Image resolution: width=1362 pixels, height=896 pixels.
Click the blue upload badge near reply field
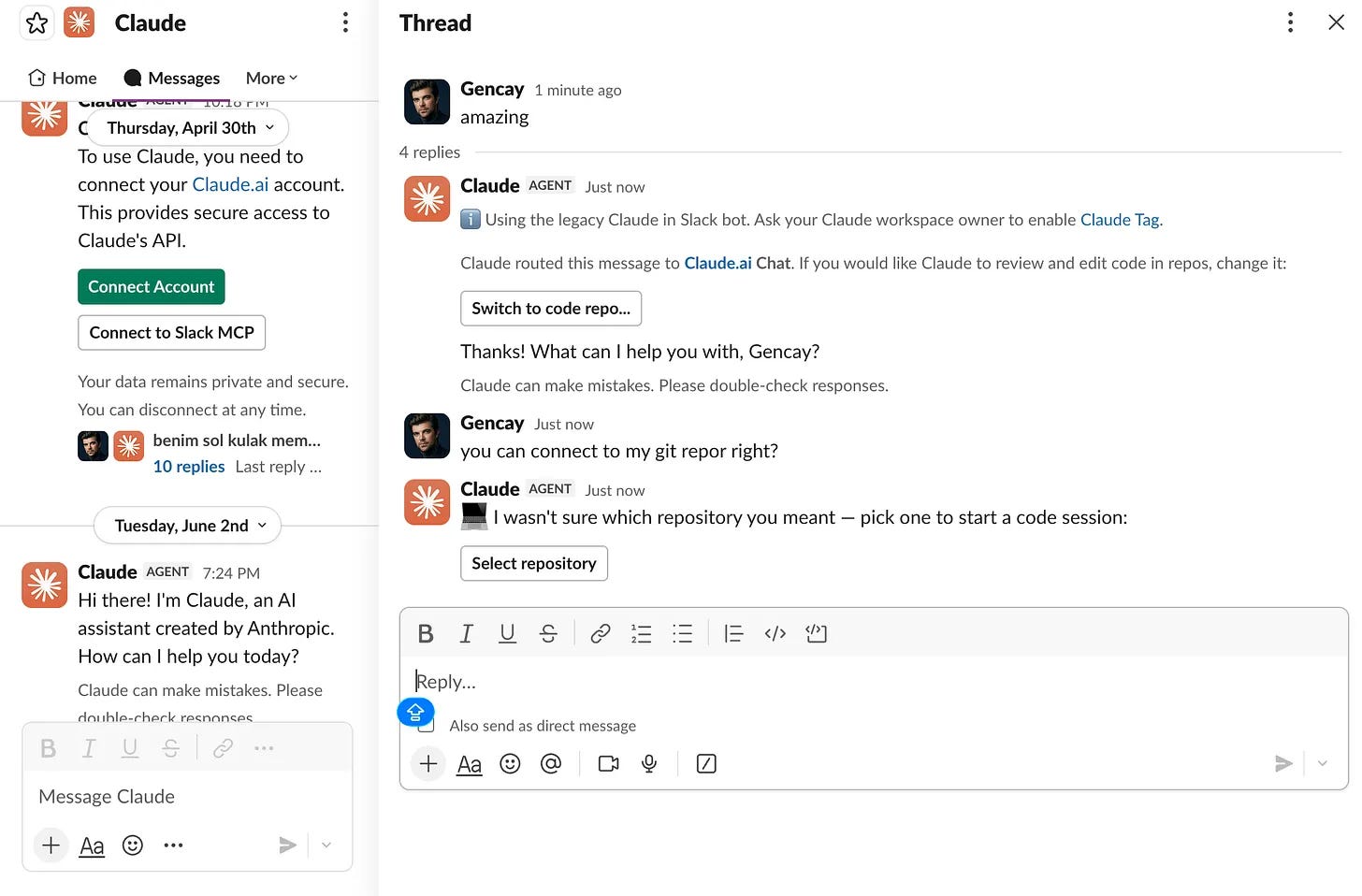(415, 713)
